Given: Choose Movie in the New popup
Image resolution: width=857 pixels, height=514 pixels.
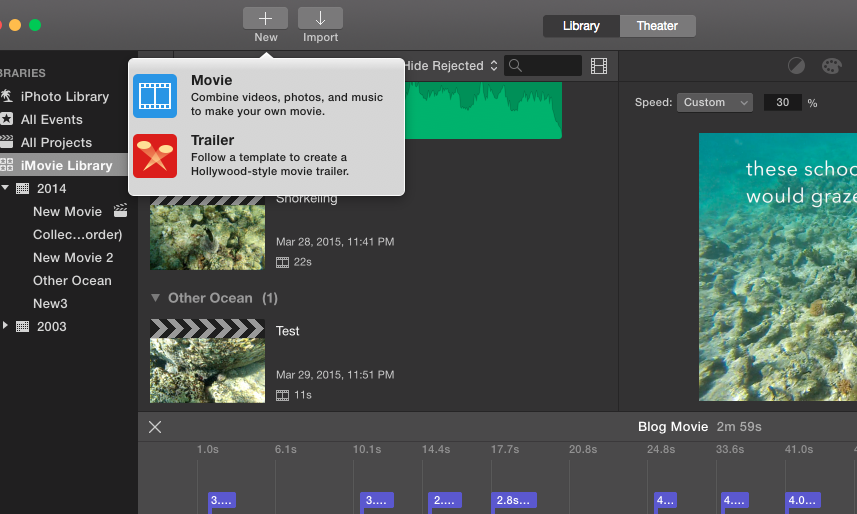Looking at the screenshot, I should point(267,96).
